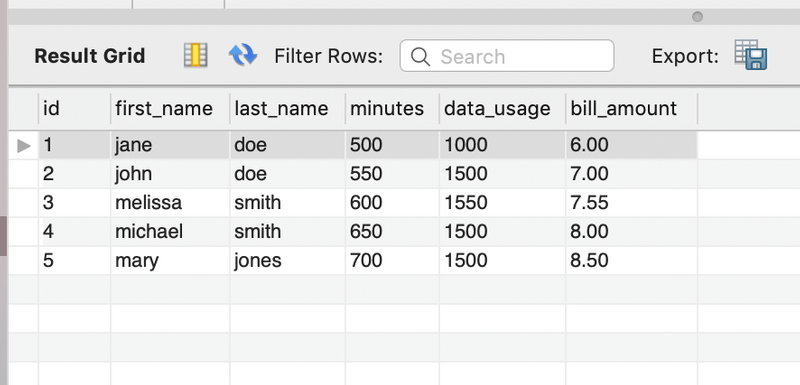Select the id cell 5
Image resolution: width=800 pixels, height=385 pixels.
tap(74, 261)
